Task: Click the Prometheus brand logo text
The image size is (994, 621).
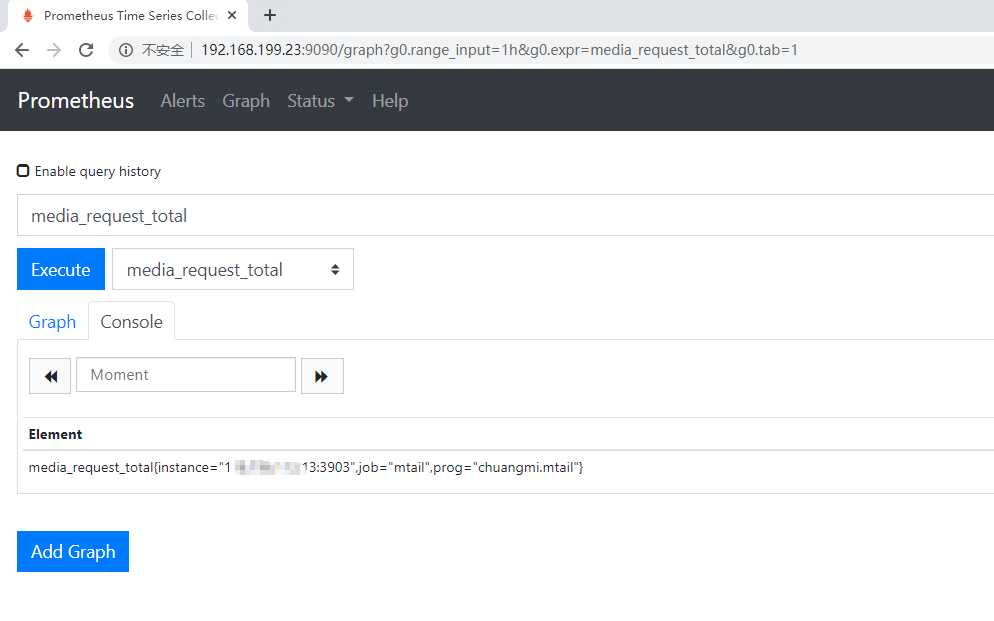Action: [76, 101]
